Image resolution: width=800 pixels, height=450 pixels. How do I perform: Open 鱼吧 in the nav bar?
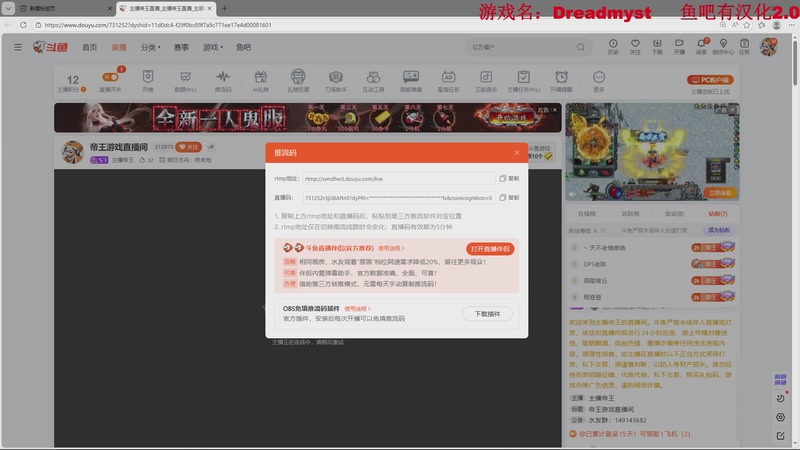tap(243, 47)
